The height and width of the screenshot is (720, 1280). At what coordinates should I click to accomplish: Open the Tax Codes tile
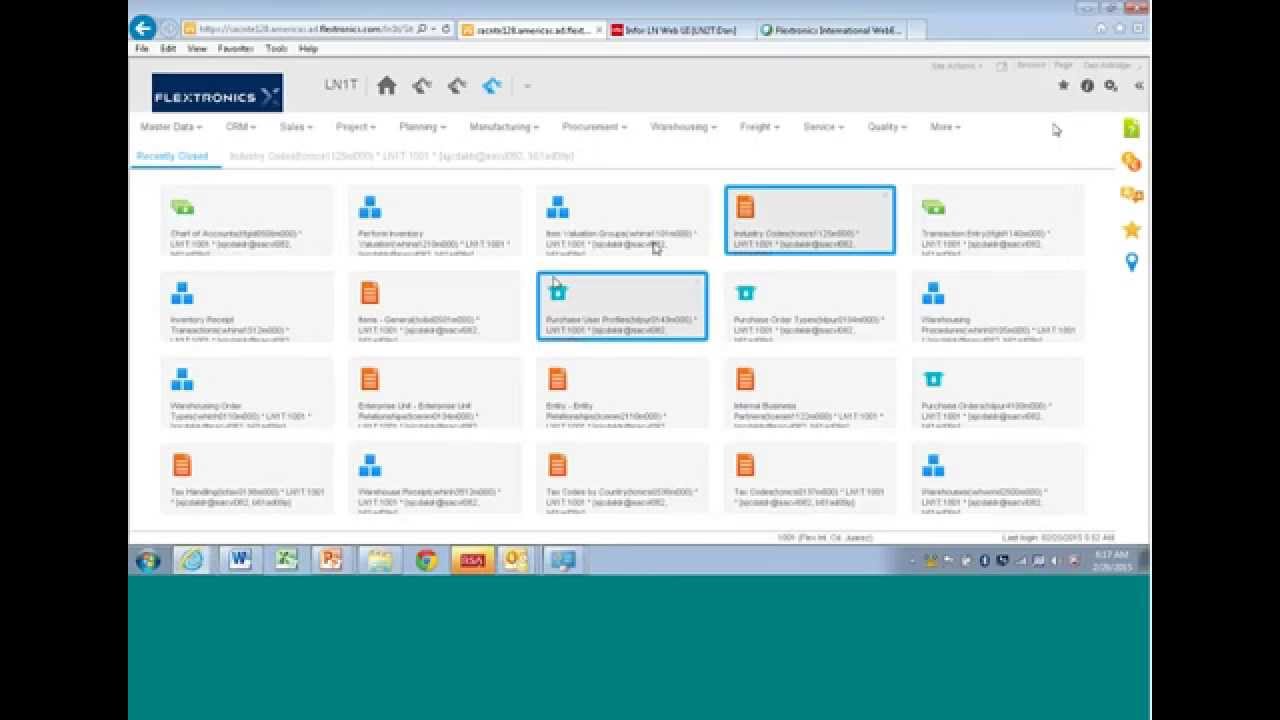(810, 478)
